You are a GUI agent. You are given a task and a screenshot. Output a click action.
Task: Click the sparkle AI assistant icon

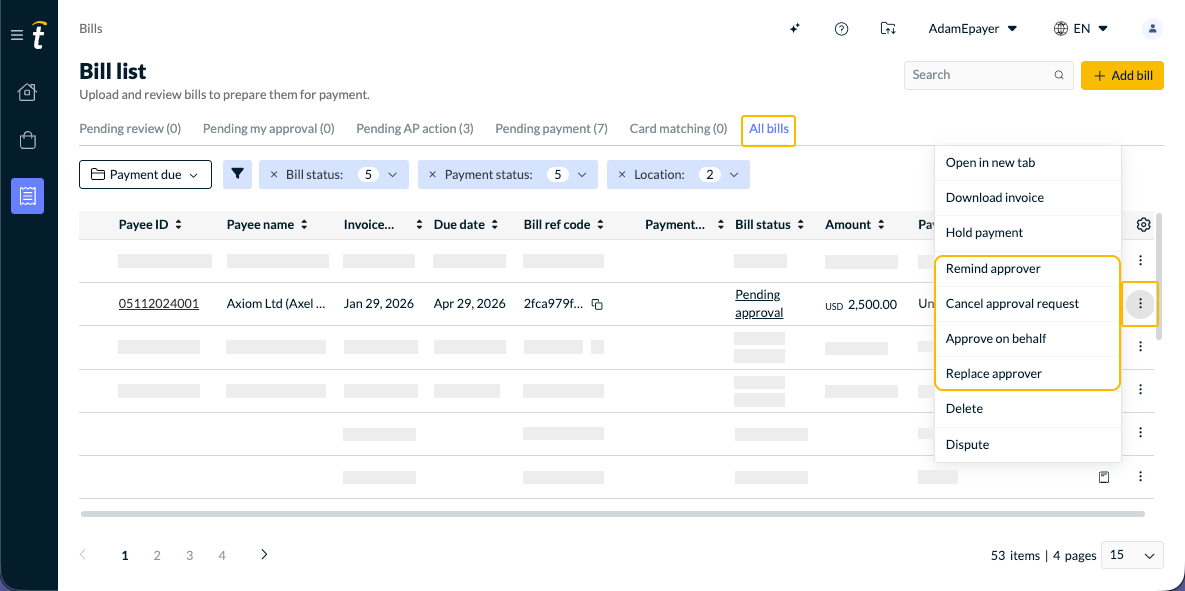tap(794, 29)
